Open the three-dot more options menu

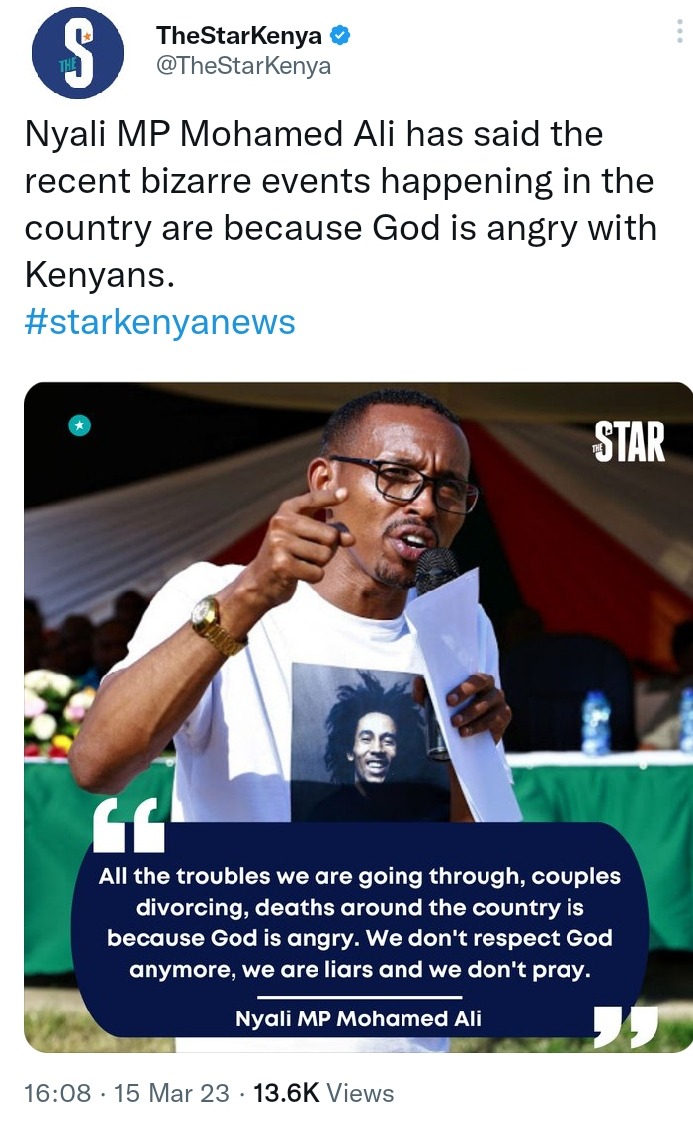[679, 32]
